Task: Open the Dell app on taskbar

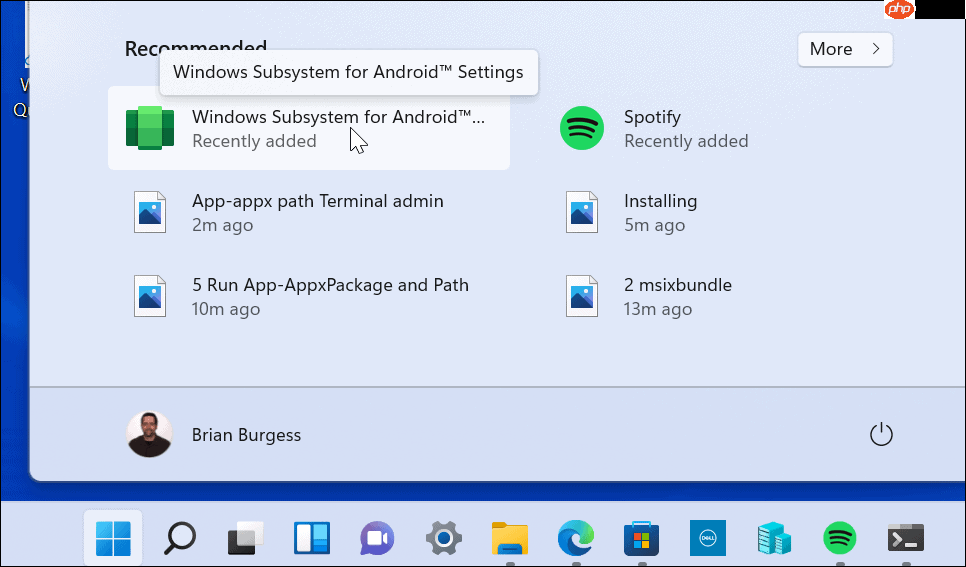Action: pos(708,538)
